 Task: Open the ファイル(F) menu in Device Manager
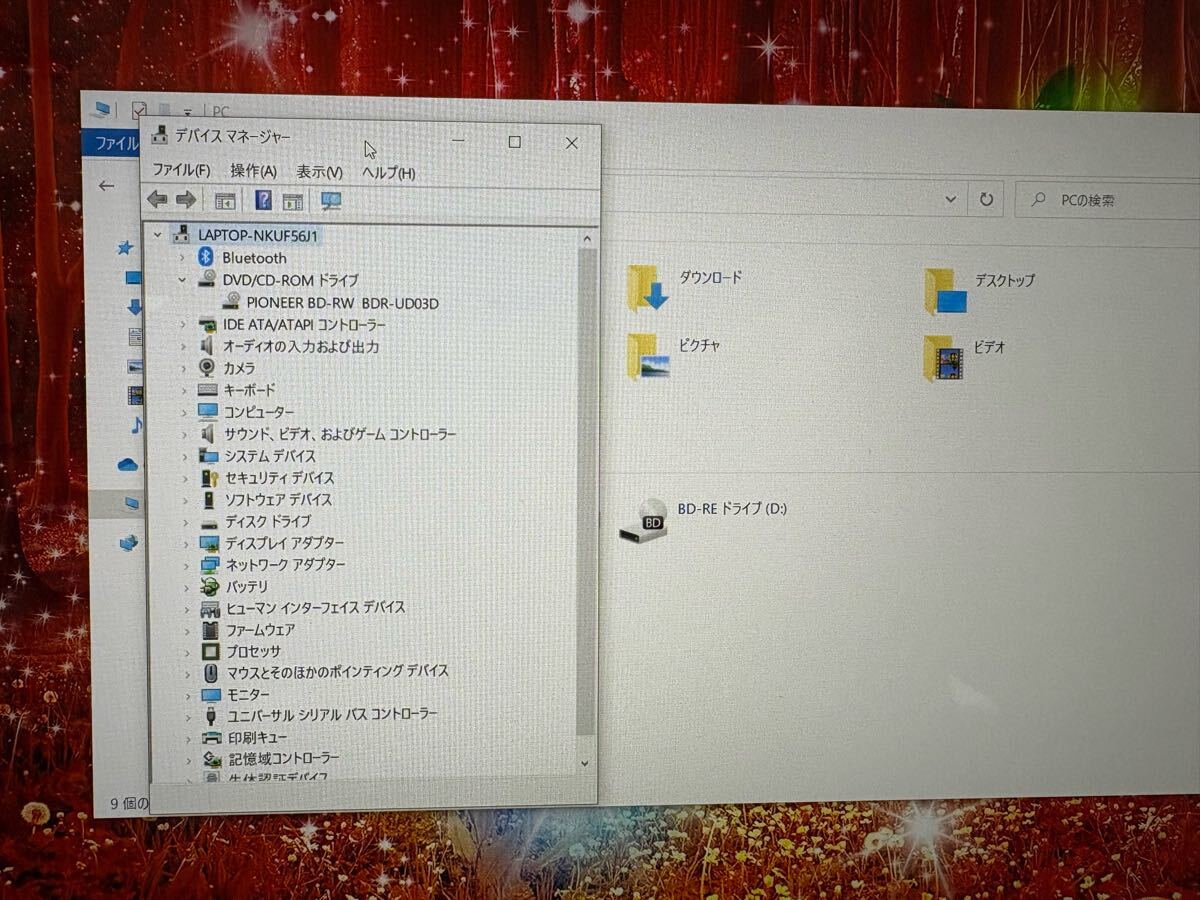coord(181,171)
